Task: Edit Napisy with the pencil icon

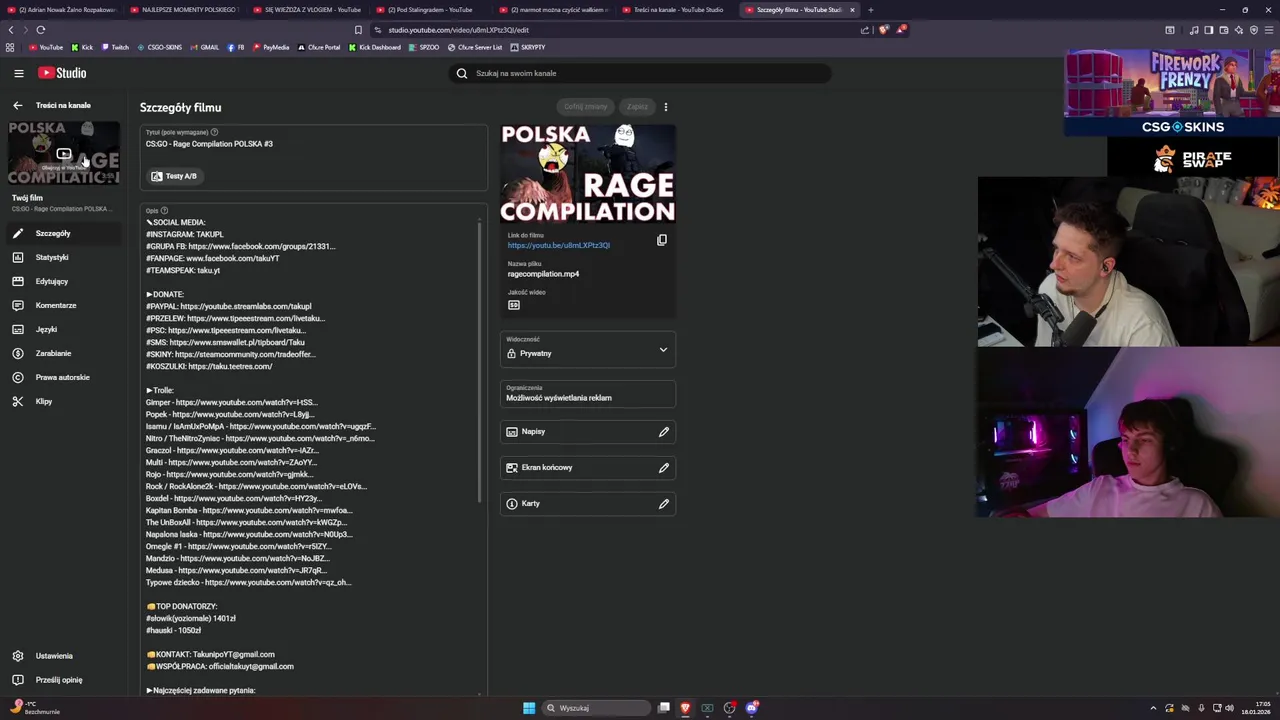Action: pos(663,432)
